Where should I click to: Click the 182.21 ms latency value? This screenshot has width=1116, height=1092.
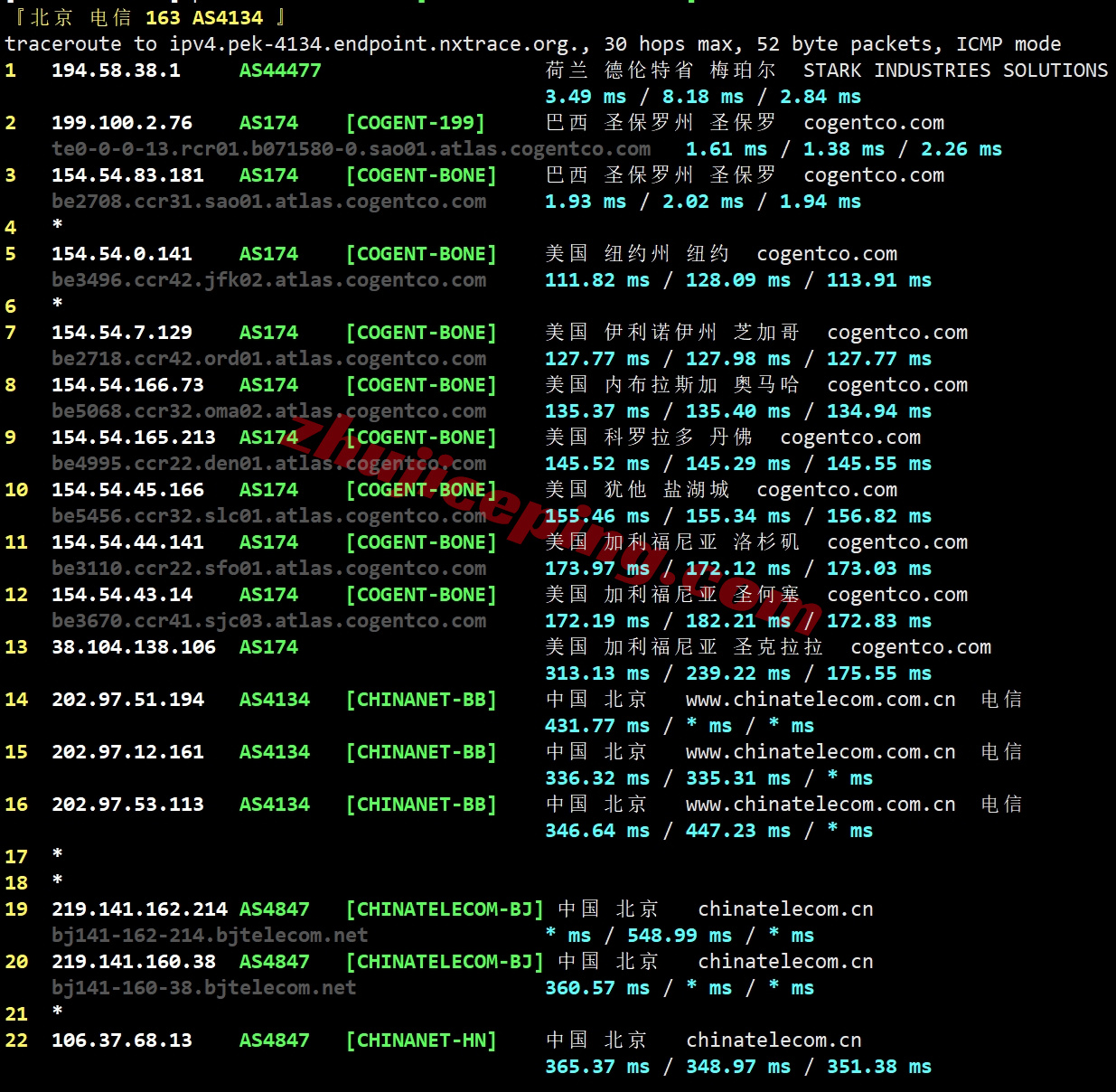738,620
